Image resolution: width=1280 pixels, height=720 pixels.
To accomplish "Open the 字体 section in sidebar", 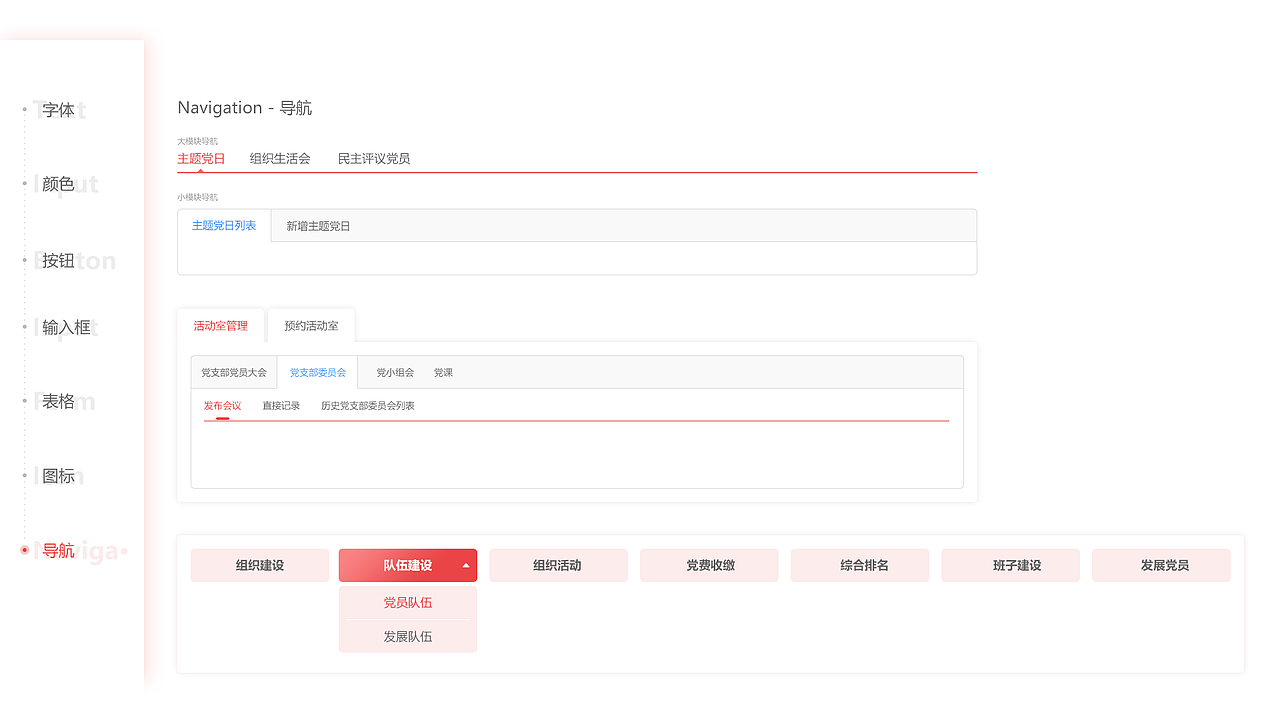I will [x=58, y=110].
